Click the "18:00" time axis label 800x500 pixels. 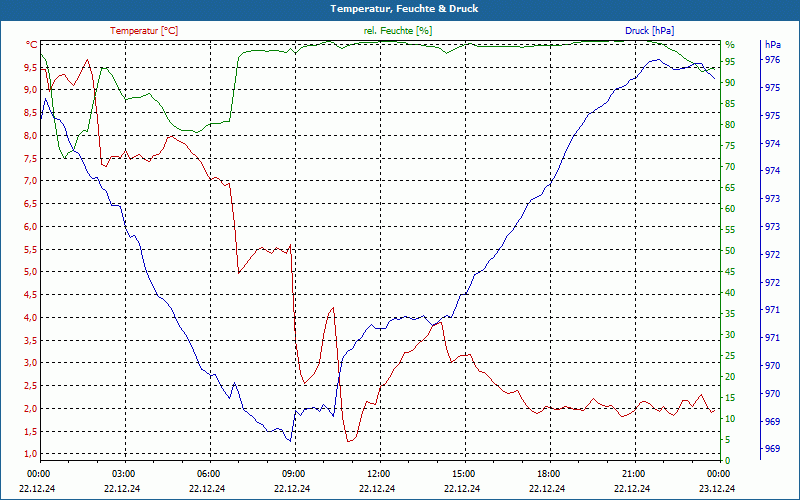[x=549, y=474]
